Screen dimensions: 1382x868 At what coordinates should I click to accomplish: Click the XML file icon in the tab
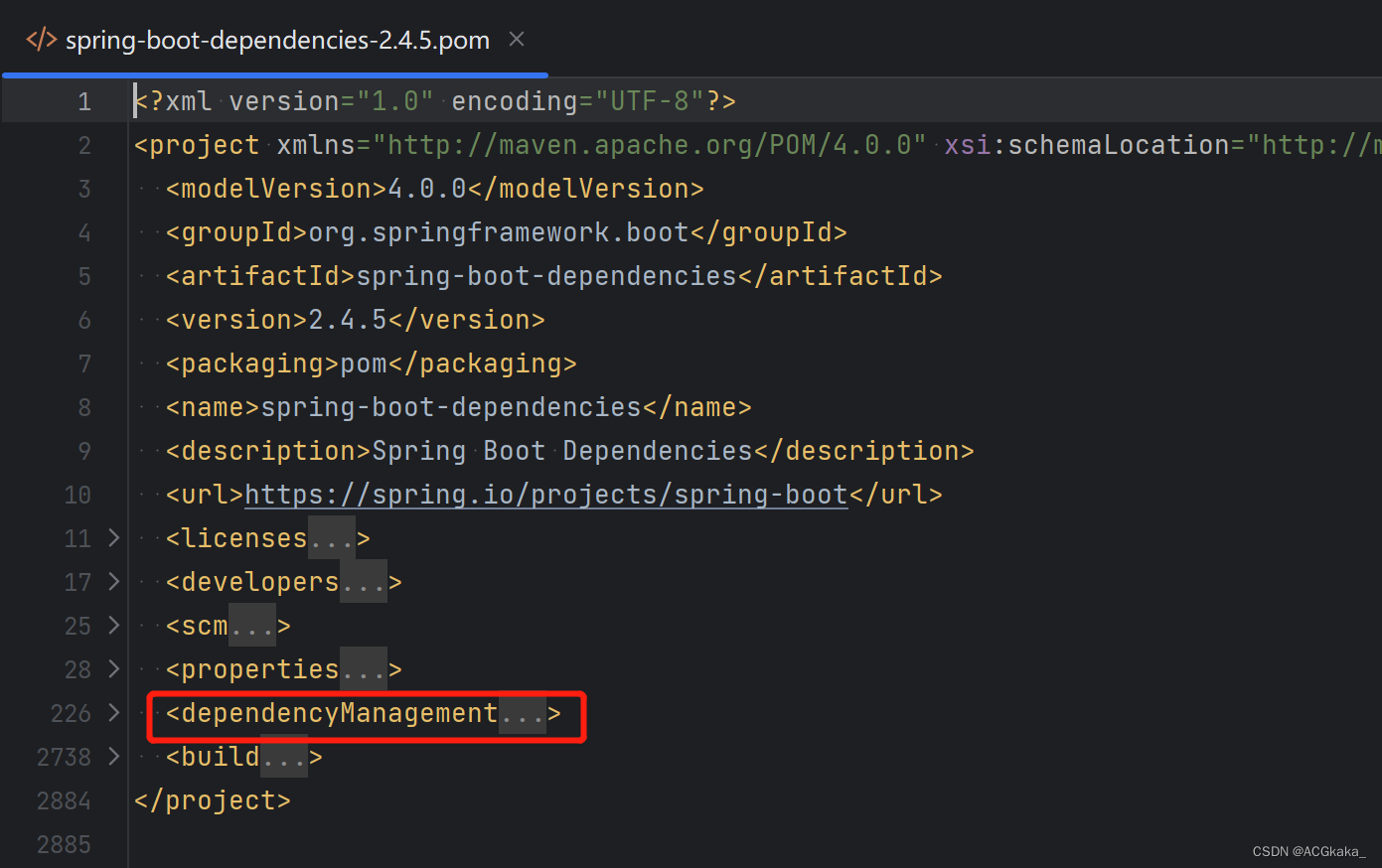41,40
